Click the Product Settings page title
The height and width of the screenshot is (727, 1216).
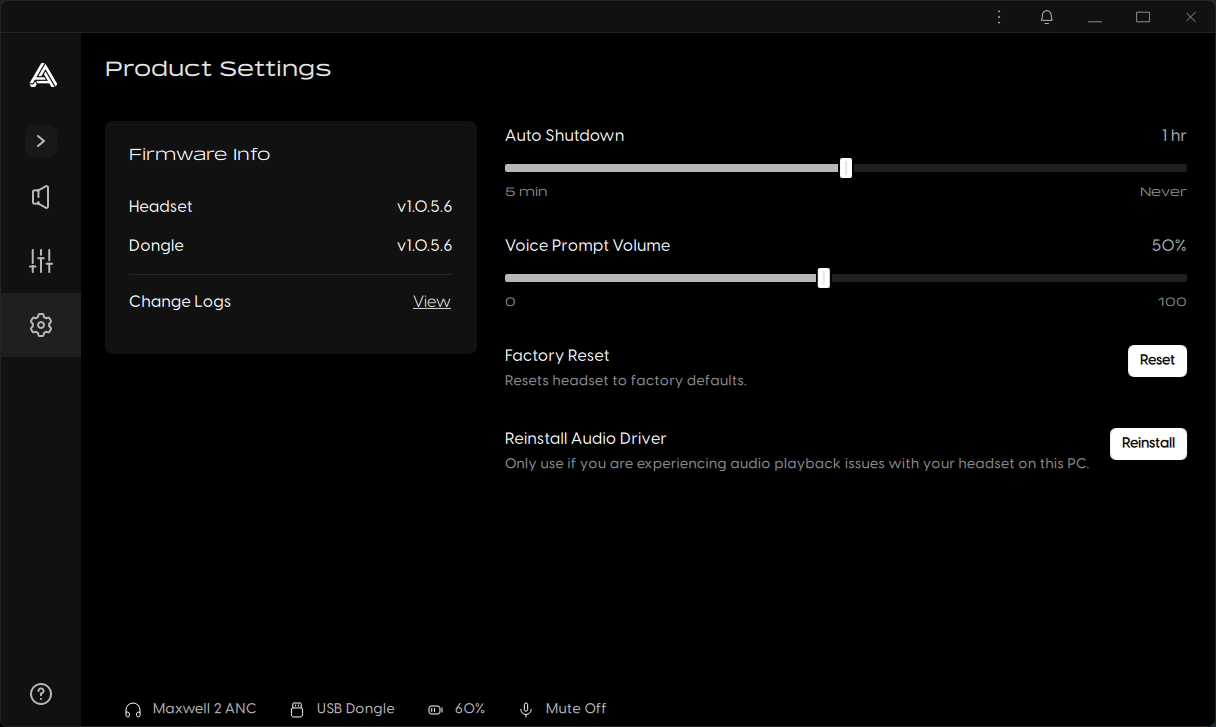218,69
